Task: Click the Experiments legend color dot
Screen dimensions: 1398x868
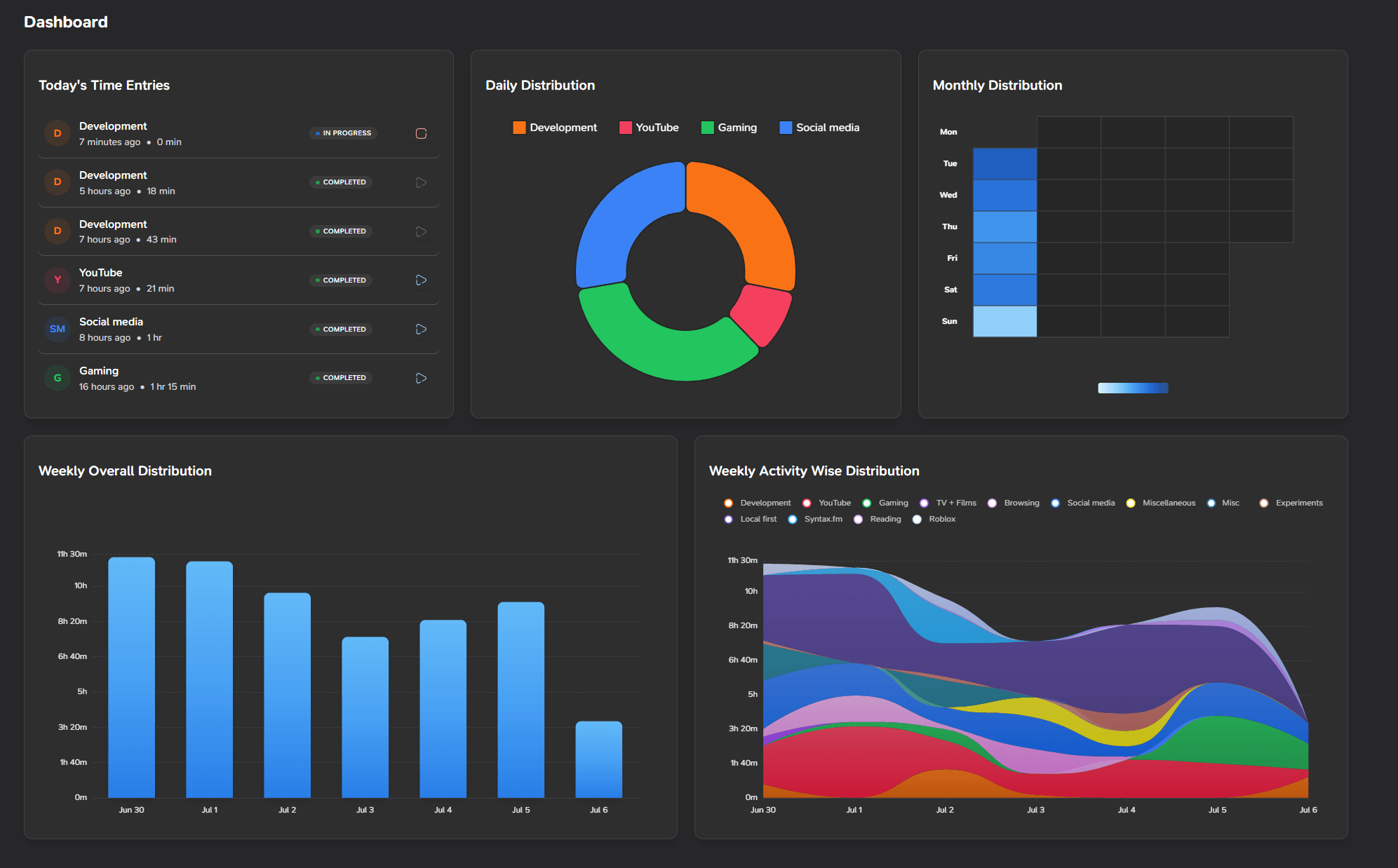Action: point(1263,503)
